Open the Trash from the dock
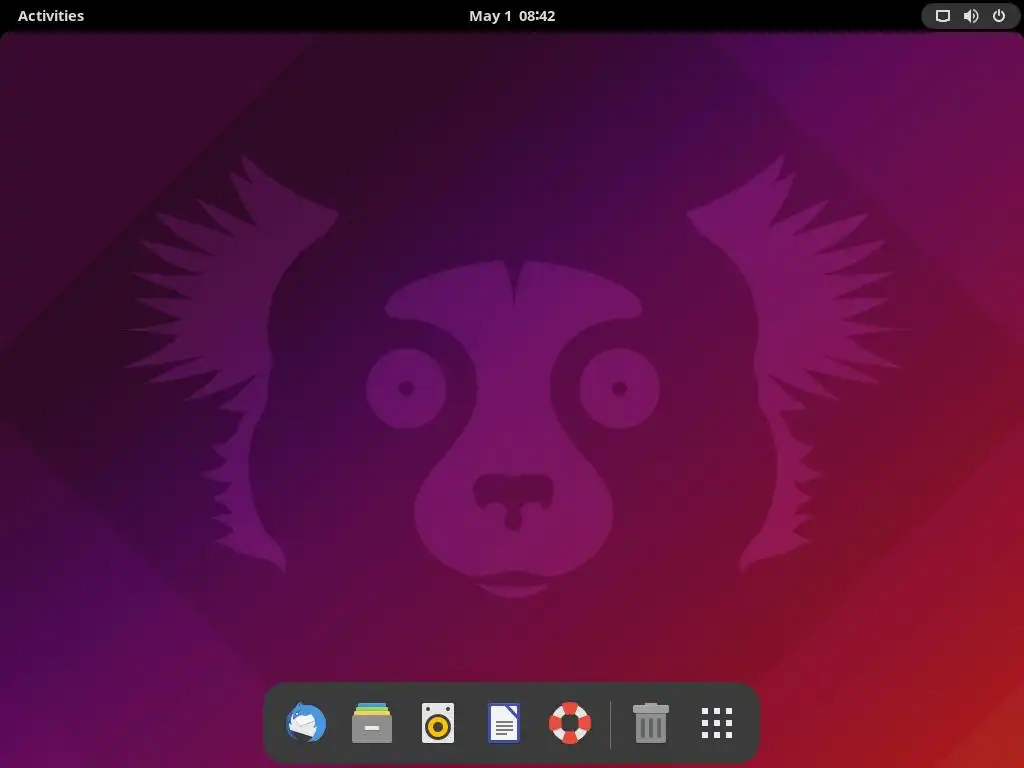 (650, 722)
